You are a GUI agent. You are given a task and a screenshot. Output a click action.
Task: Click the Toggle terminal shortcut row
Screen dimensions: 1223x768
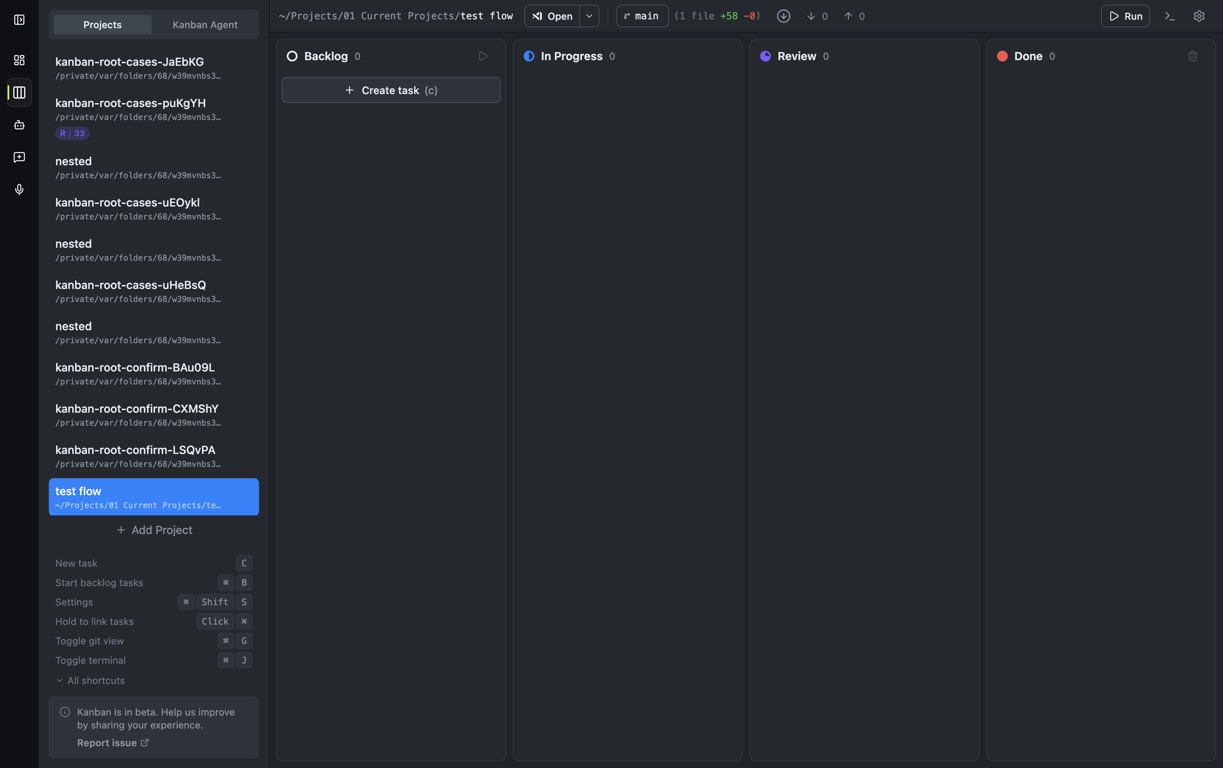(x=154, y=660)
